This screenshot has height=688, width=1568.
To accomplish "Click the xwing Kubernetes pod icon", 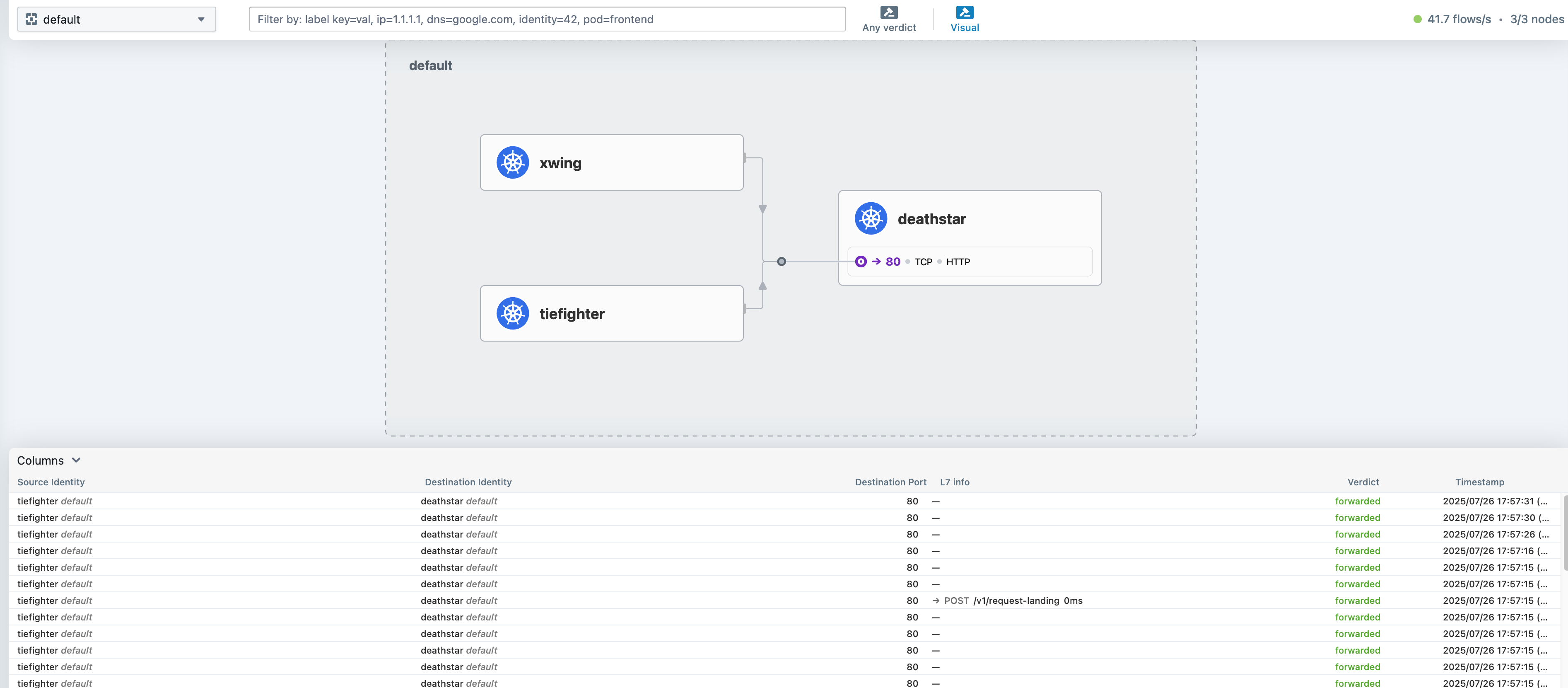I will click(x=513, y=163).
